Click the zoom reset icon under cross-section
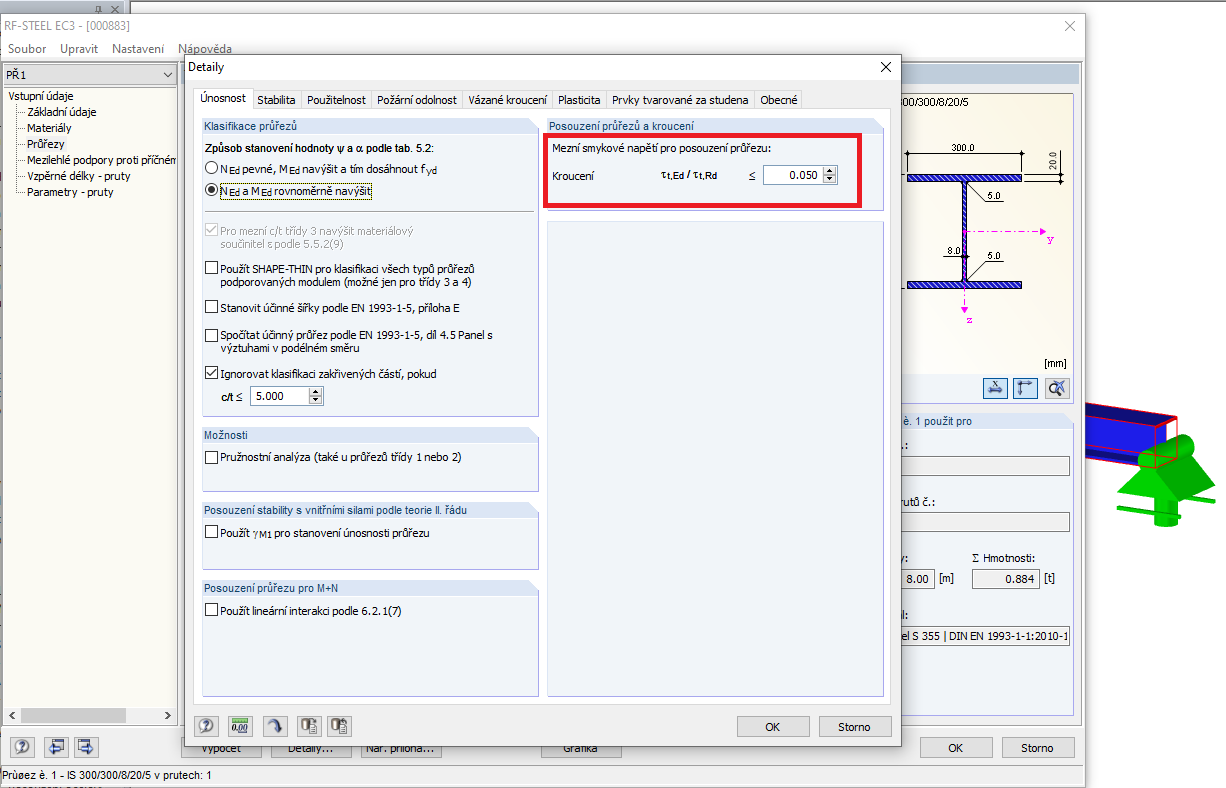 (1057, 388)
